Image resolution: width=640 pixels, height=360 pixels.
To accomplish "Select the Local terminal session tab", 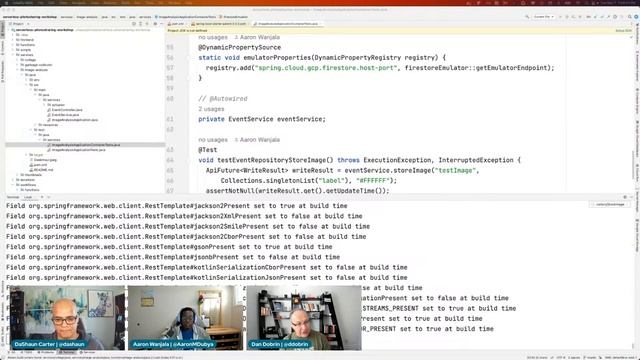I will pos(28,197).
